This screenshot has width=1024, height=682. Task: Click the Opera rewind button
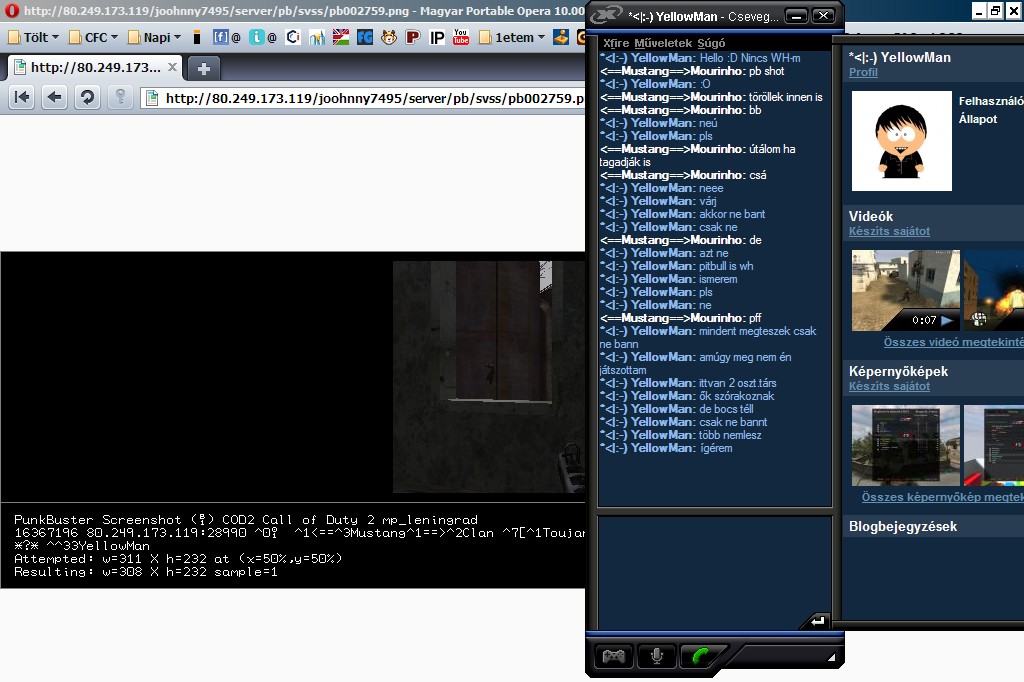(x=22, y=97)
